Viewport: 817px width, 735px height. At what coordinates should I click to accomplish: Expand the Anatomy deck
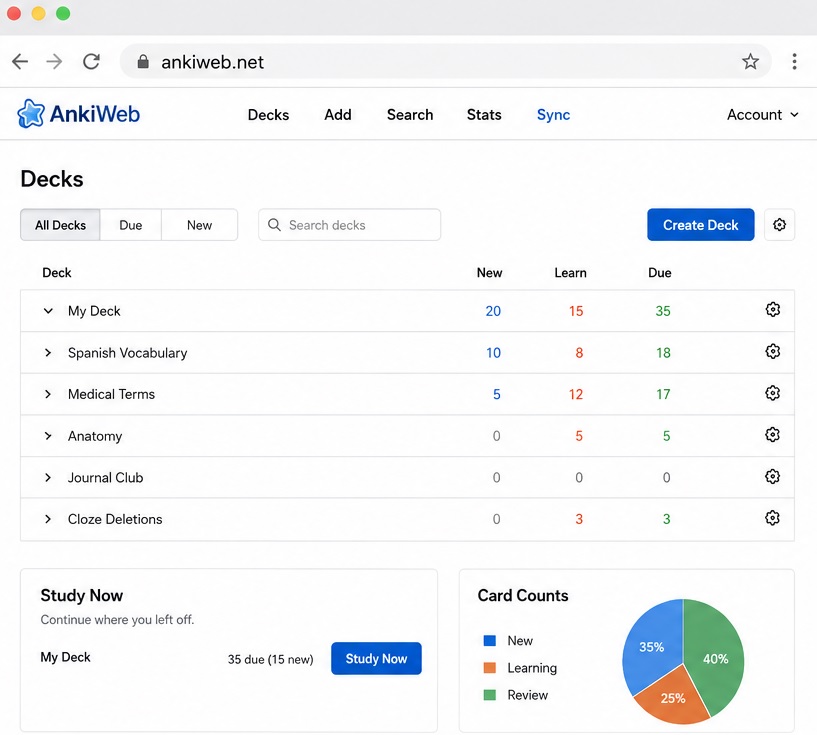point(48,436)
